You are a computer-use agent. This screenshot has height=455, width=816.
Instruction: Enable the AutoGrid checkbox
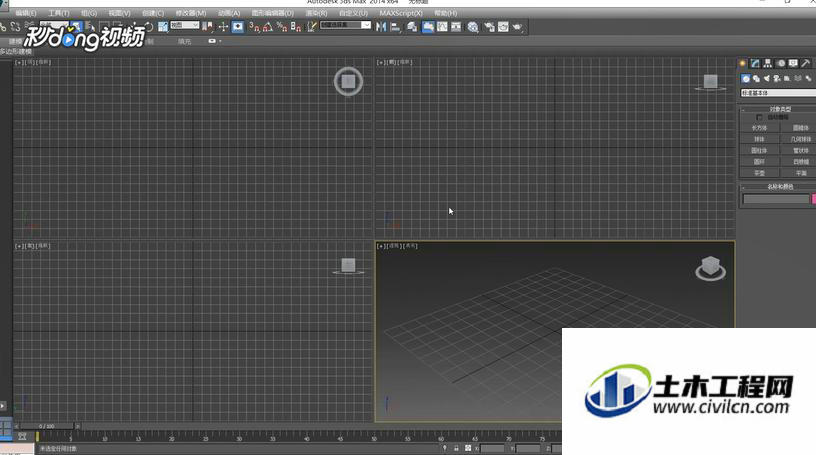(759, 117)
